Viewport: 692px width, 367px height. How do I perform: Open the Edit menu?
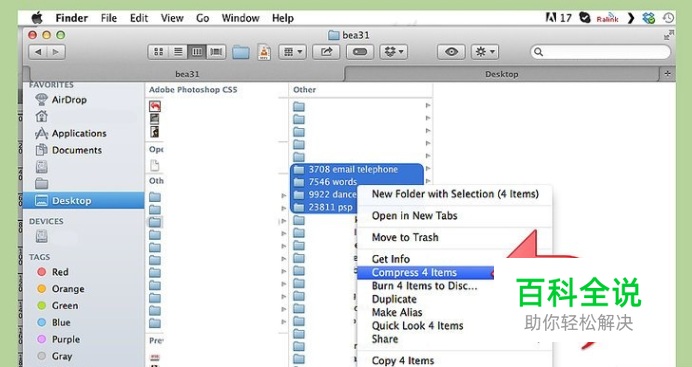click(139, 18)
